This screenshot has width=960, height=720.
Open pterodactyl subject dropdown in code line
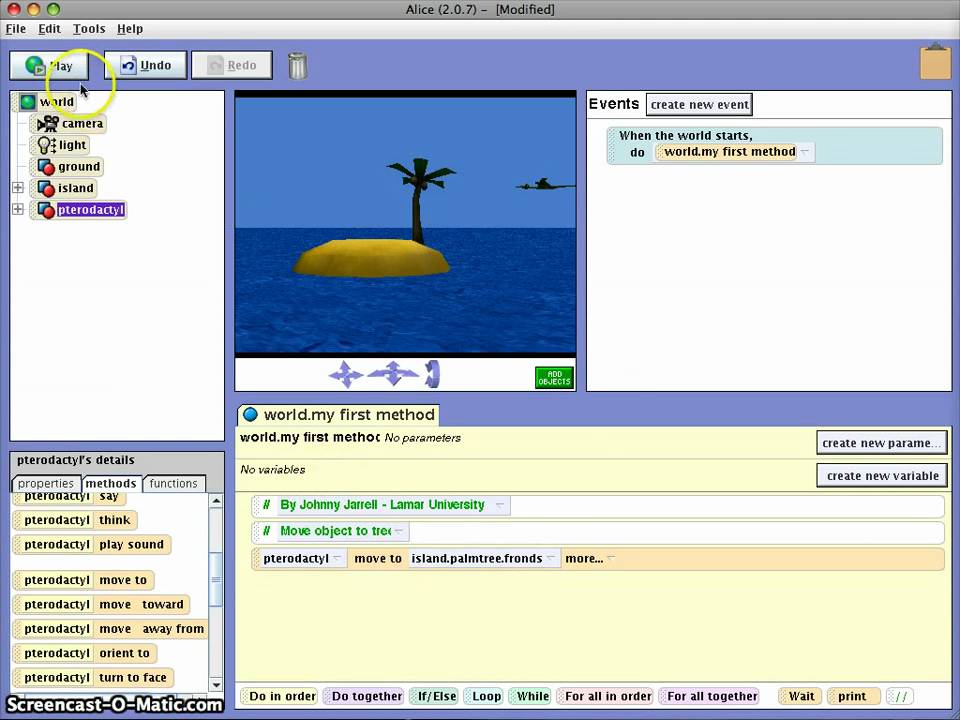pyautogui.click(x=337, y=558)
